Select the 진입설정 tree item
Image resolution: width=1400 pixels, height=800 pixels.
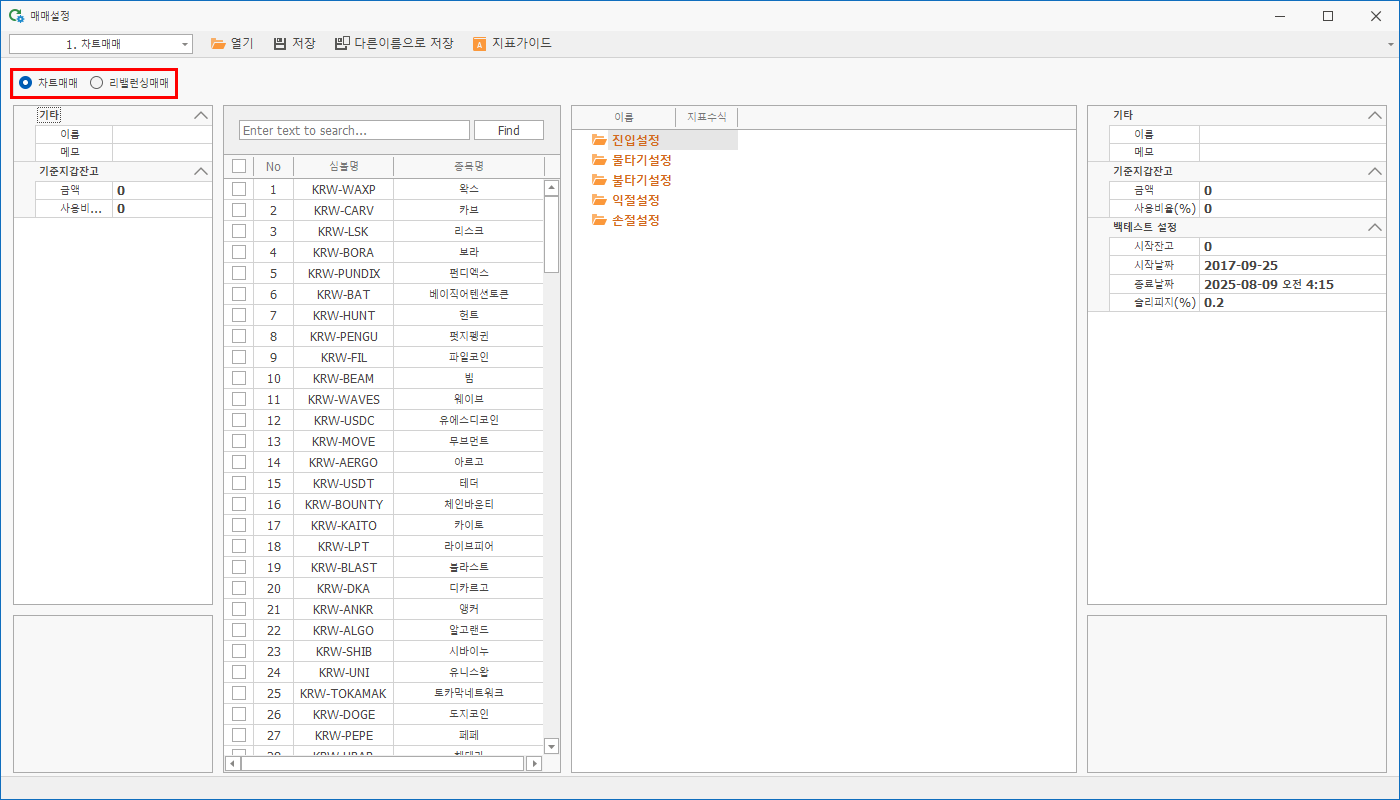pos(636,140)
